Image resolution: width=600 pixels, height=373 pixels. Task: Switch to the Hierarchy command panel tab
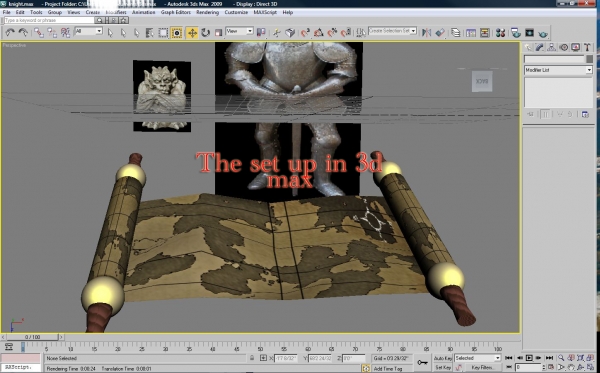click(x=551, y=47)
